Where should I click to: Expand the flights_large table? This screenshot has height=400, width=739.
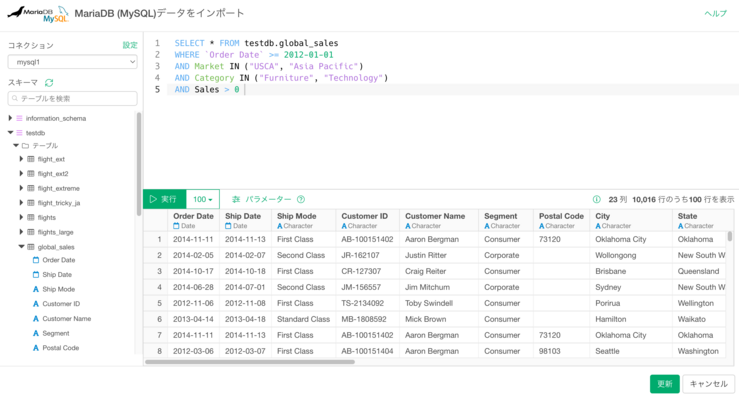click(21, 231)
